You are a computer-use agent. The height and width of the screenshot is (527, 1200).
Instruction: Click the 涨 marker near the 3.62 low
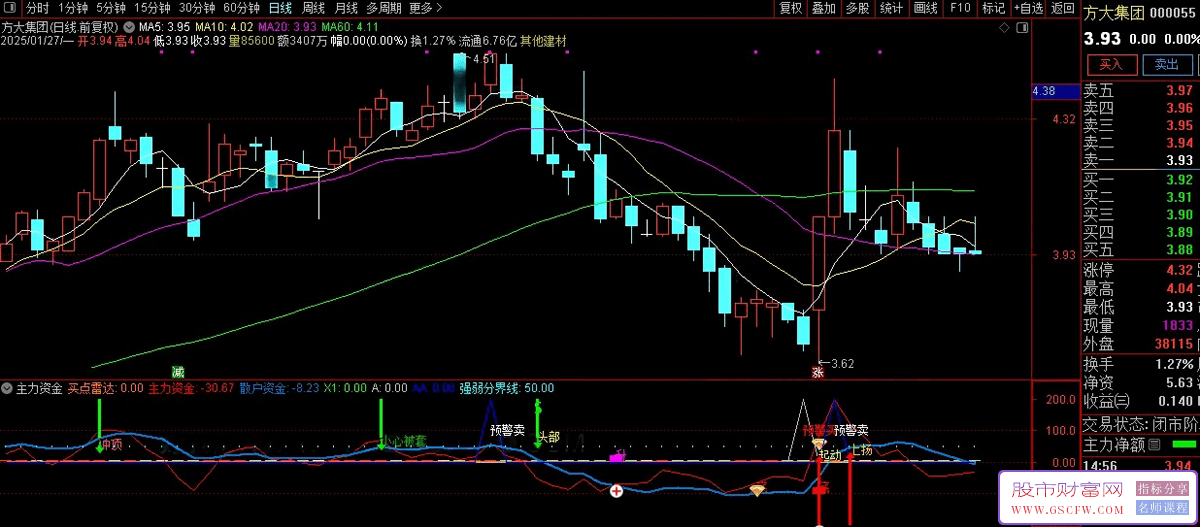click(x=816, y=371)
